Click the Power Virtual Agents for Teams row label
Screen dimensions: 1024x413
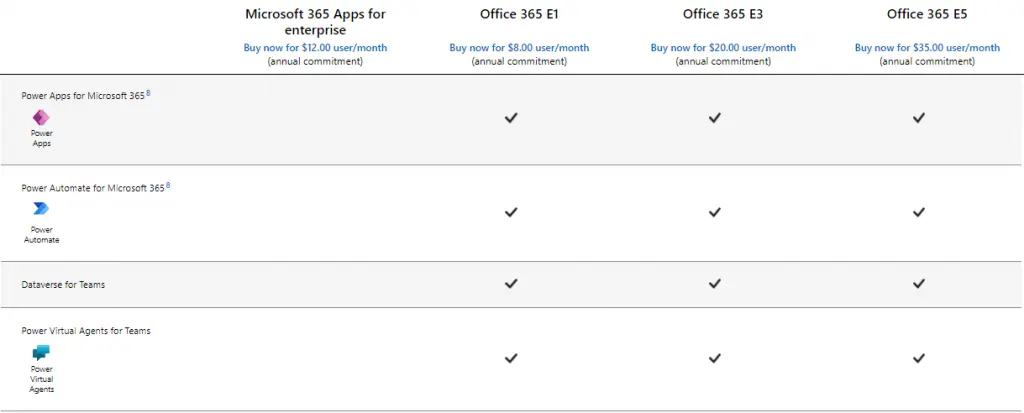(86, 331)
